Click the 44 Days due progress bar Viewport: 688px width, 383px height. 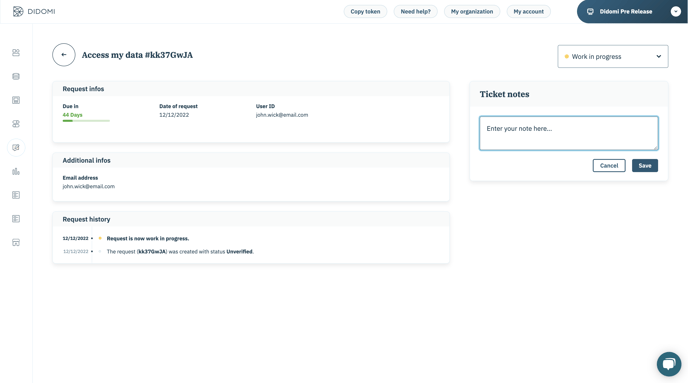(x=86, y=121)
